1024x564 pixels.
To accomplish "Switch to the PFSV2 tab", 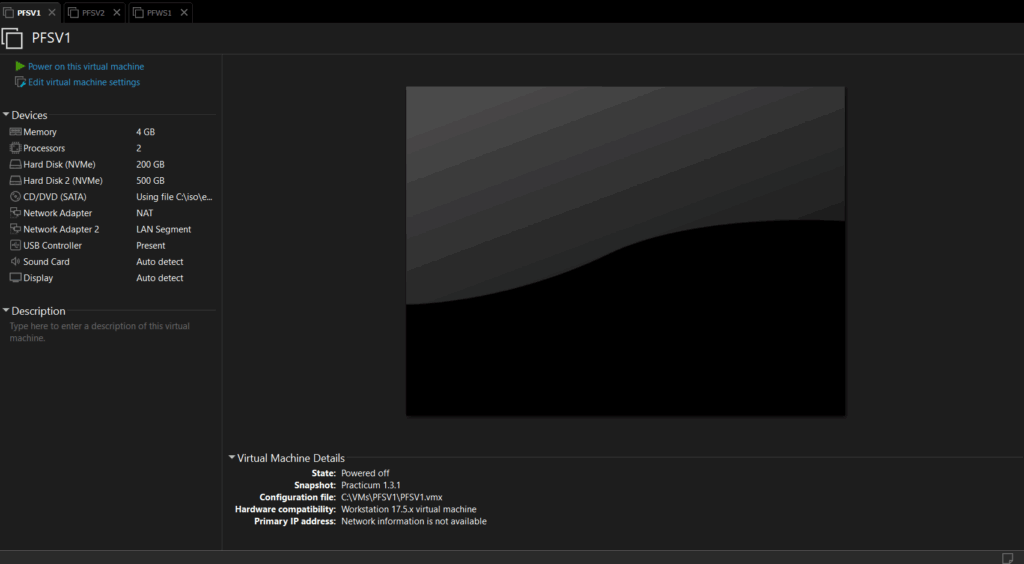I will click(92, 13).
